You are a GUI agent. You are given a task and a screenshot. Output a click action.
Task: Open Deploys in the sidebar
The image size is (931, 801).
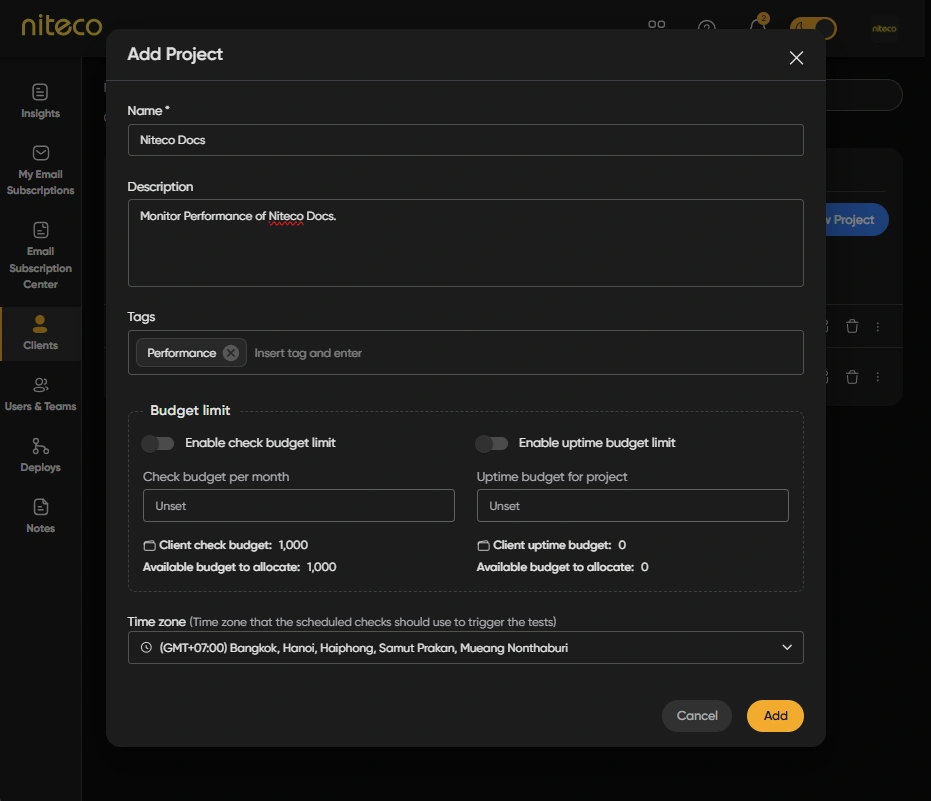coord(40,455)
